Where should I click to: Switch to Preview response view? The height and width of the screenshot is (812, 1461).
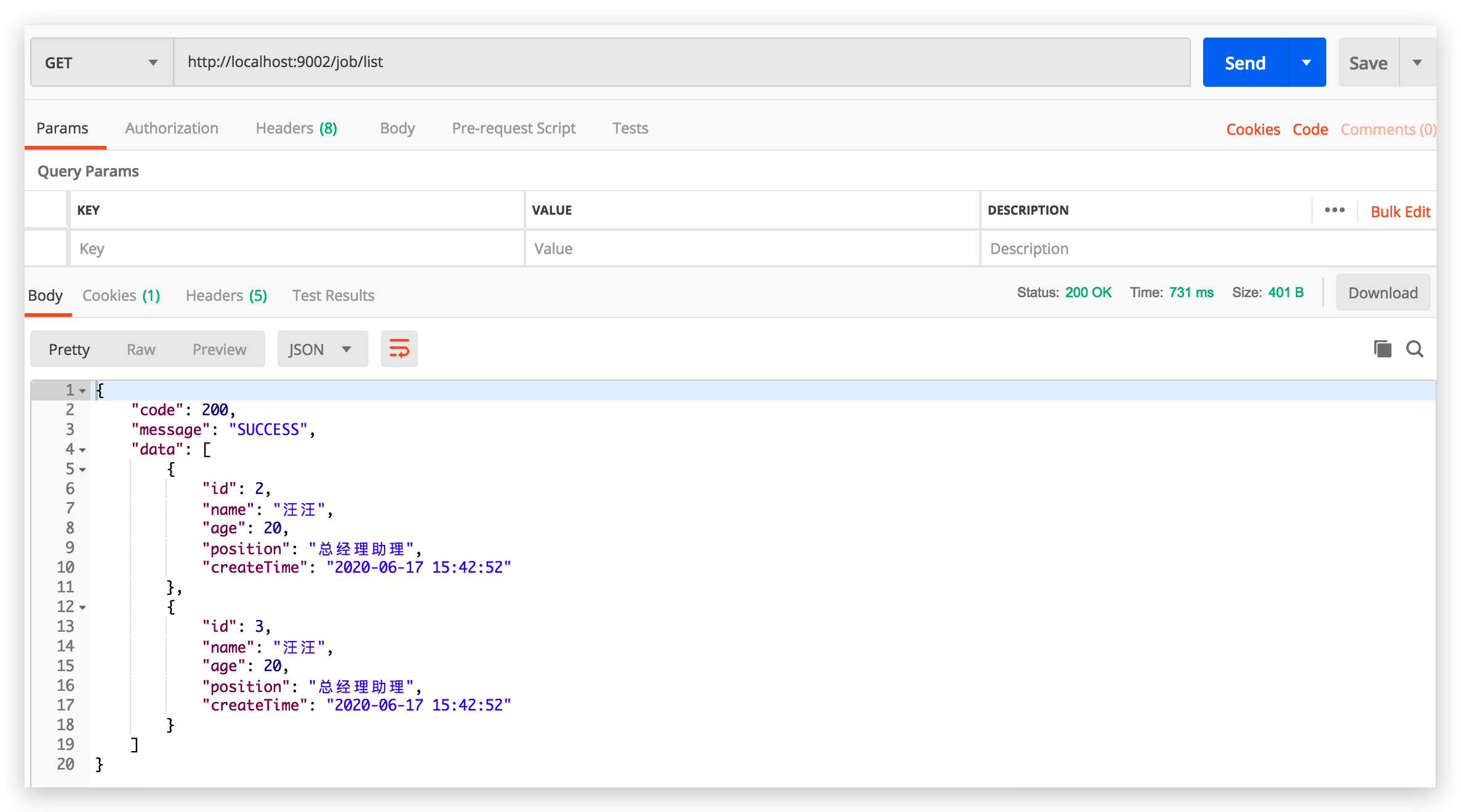click(219, 349)
